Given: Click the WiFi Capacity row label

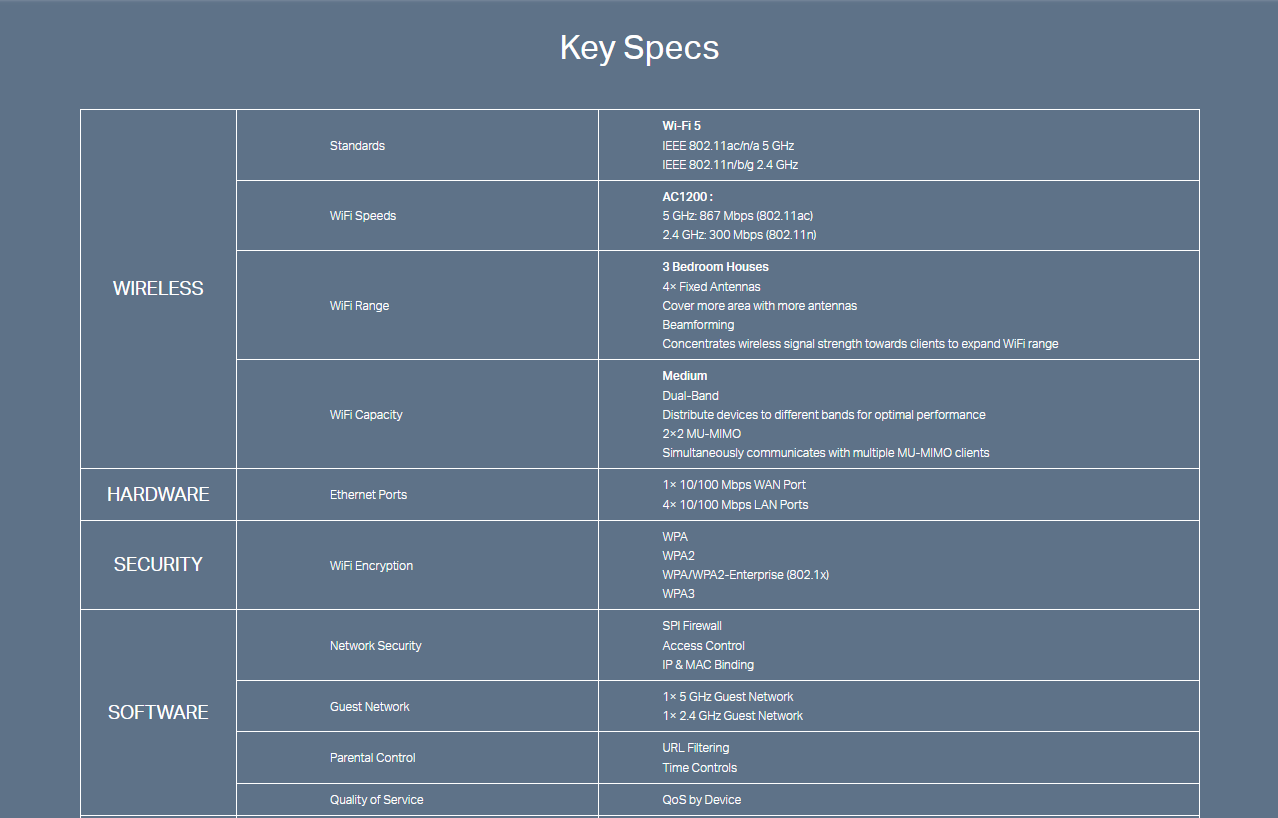Looking at the screenshot, I should [x=366, y=415].
